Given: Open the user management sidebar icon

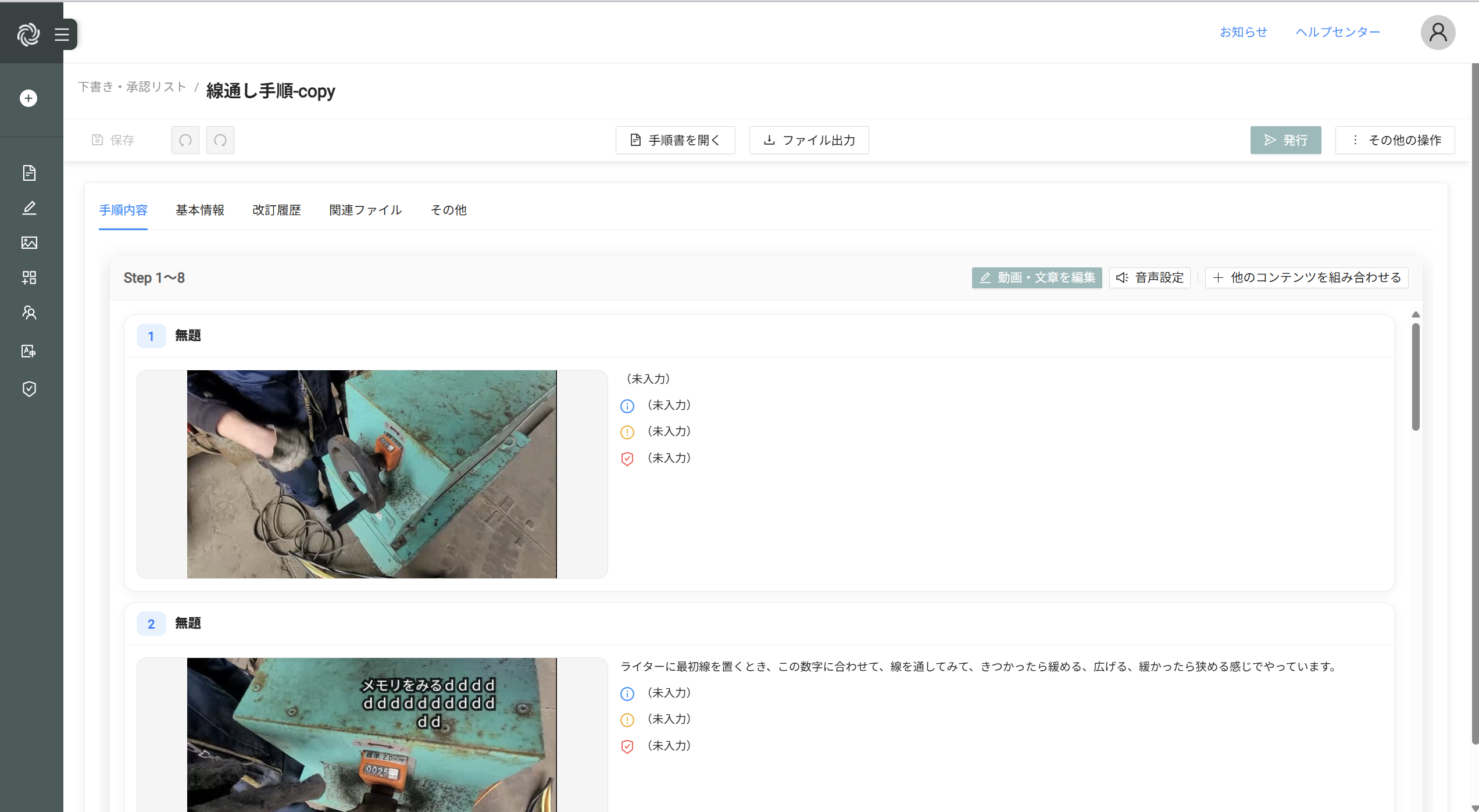Looking at the screenshot, I should coord(29,313).
